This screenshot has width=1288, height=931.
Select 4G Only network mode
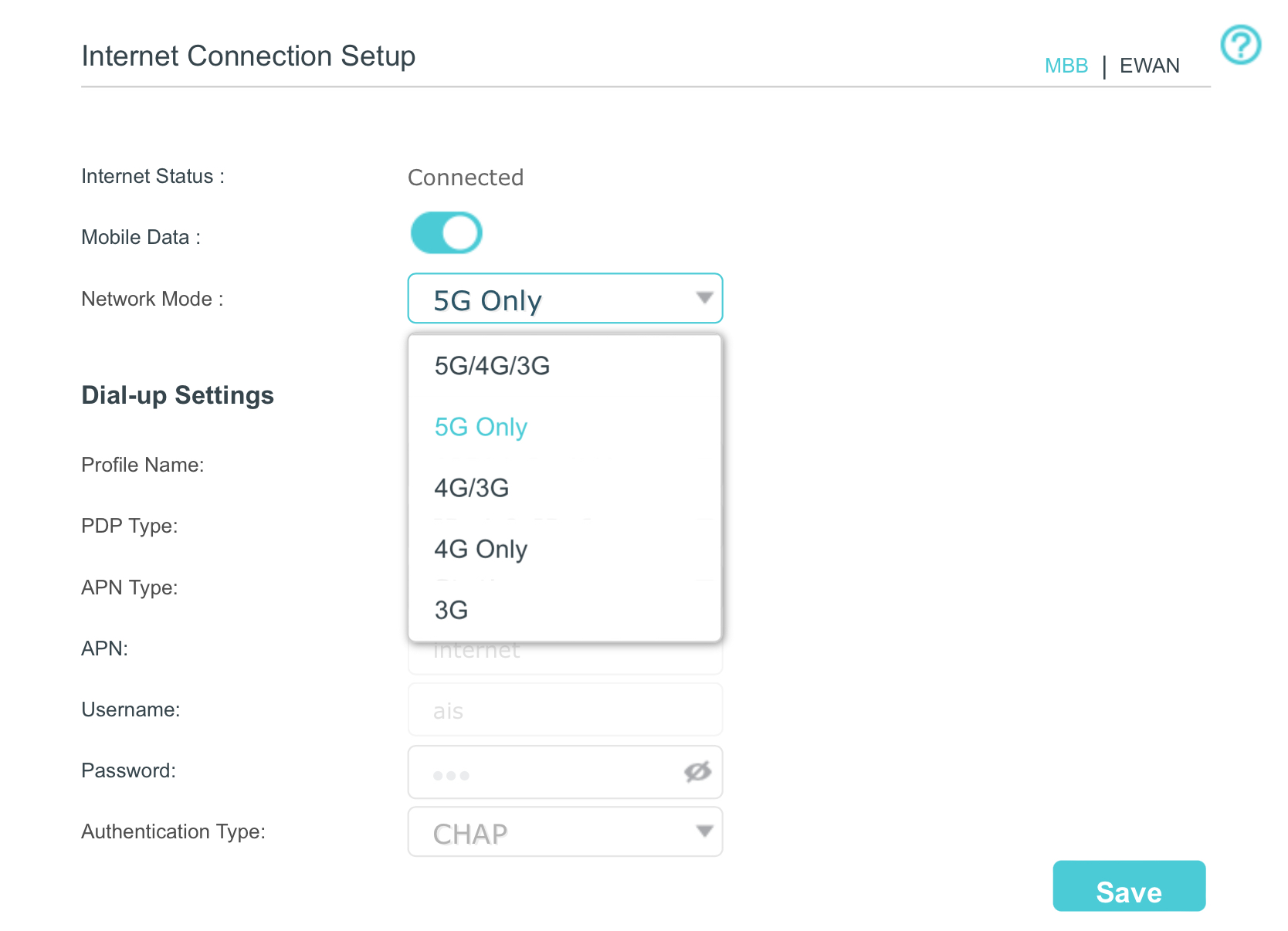click(565, 549)
